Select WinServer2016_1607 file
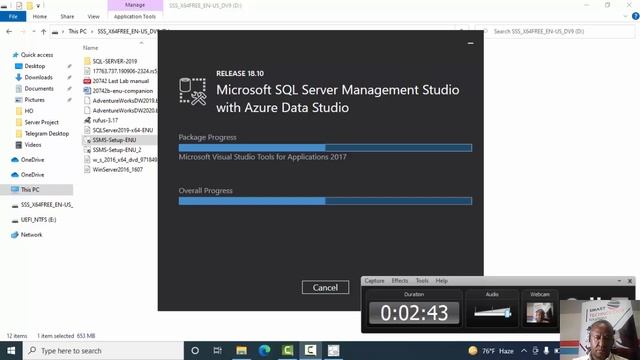The height and width of the screenshot is (360, 640). [x=118, y=169]
